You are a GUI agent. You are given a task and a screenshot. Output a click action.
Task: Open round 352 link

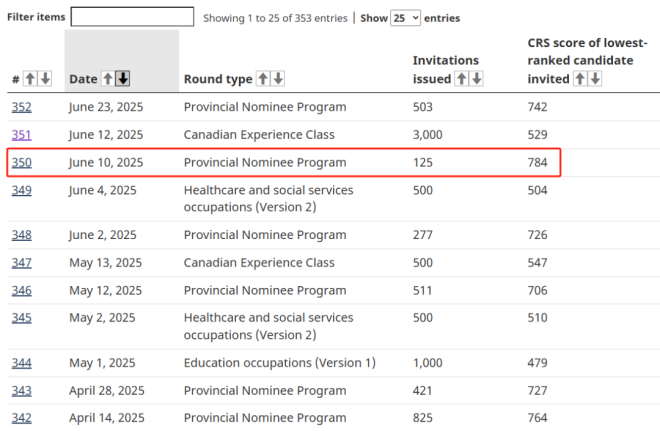click(x=21, y=107)
